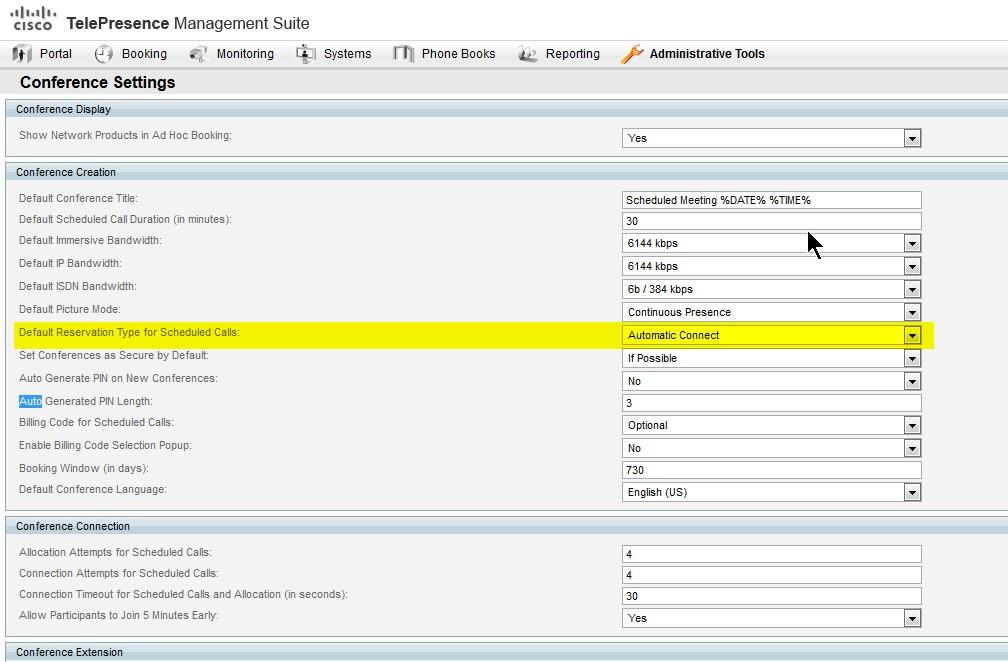Open the Default Immersive Bandwidth dropdown

point(771,243)
